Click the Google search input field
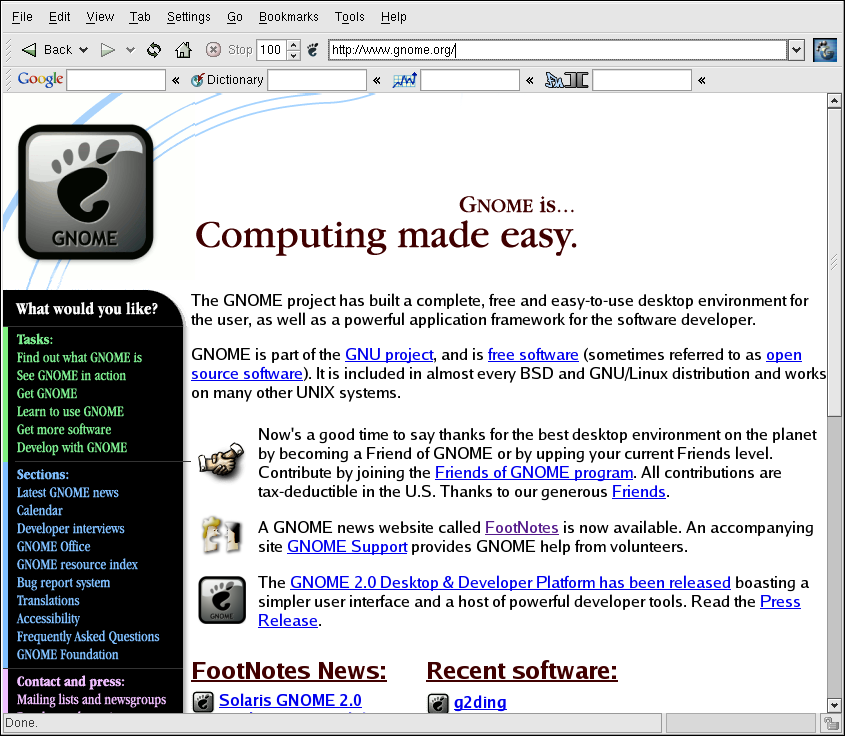The height and width of the screenshot is (736, 845). click(x=116, y=80)
